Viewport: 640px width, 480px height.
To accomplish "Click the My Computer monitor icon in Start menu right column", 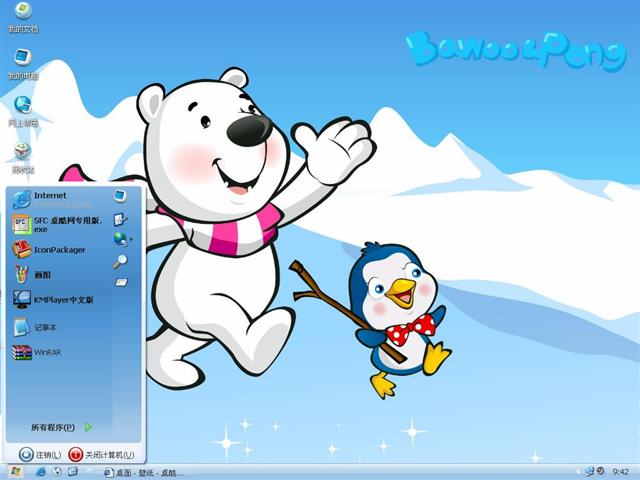I will point(120,196).
